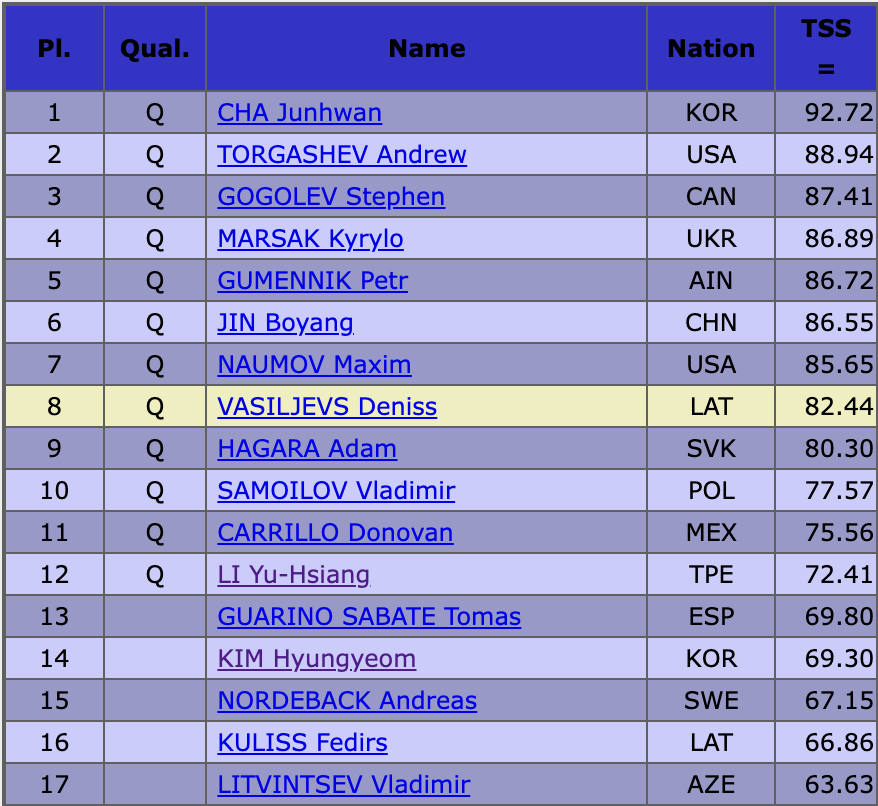This screenshot has height=806, width=878.
Task: Open CARRILLO Donovan's profile link
Action: click(x=335, y=533)
